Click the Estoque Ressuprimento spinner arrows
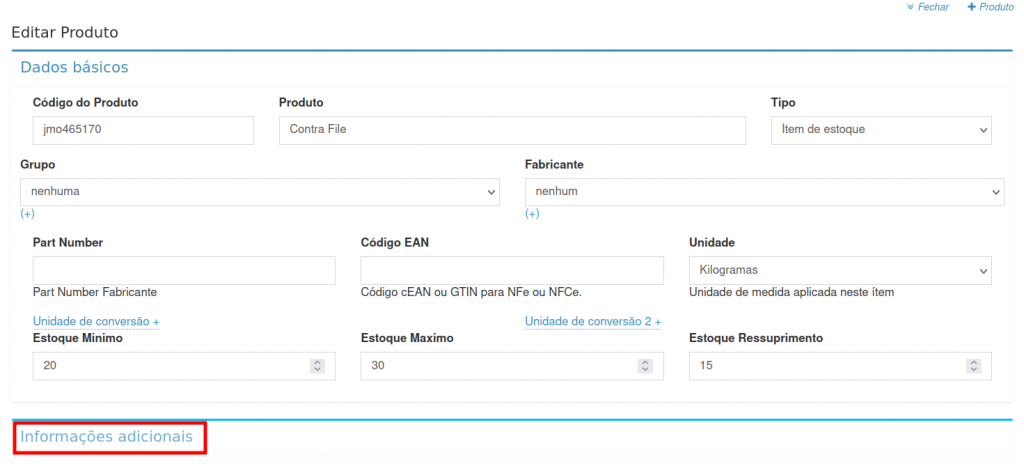The width and height of the screenshot is (1024, 464). pos(973,366)
